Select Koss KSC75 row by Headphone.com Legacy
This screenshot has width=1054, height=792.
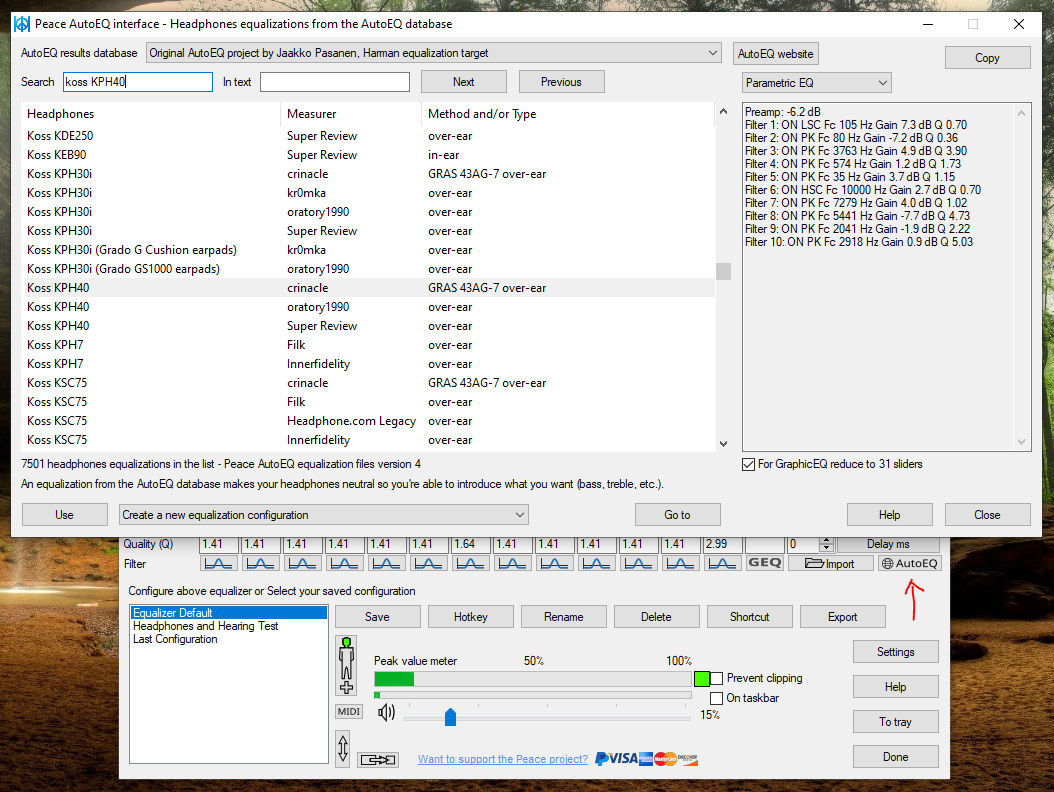pos(370,421)
